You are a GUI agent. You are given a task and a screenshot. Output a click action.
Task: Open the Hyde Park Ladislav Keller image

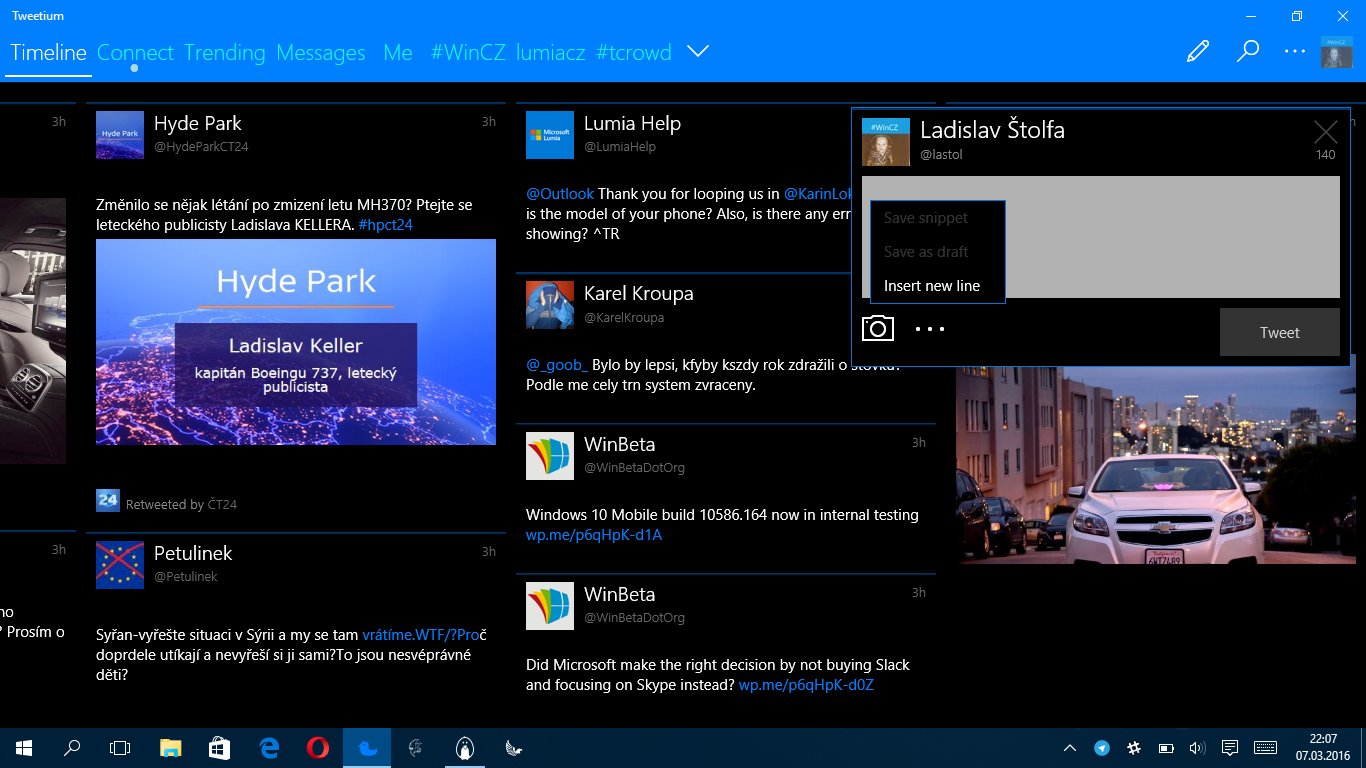point(296,342)
